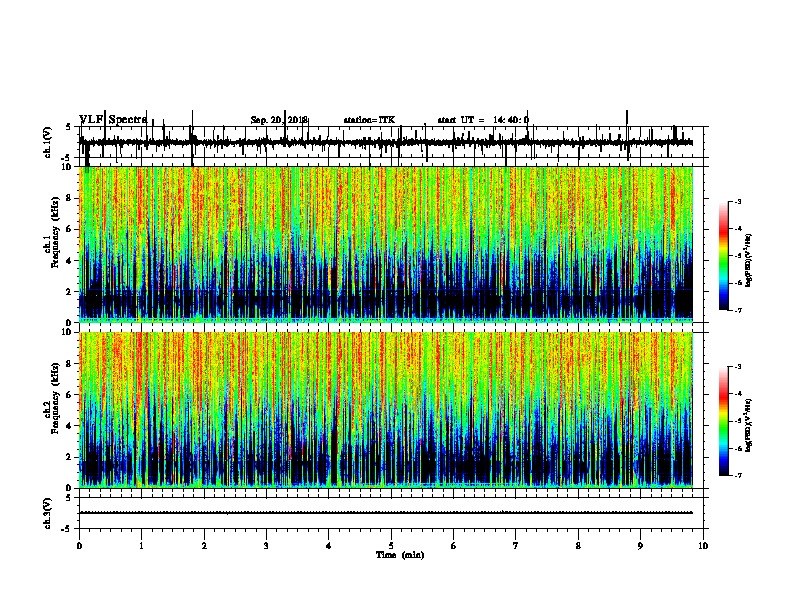Click the "3" minute tick label

(266, 546)
